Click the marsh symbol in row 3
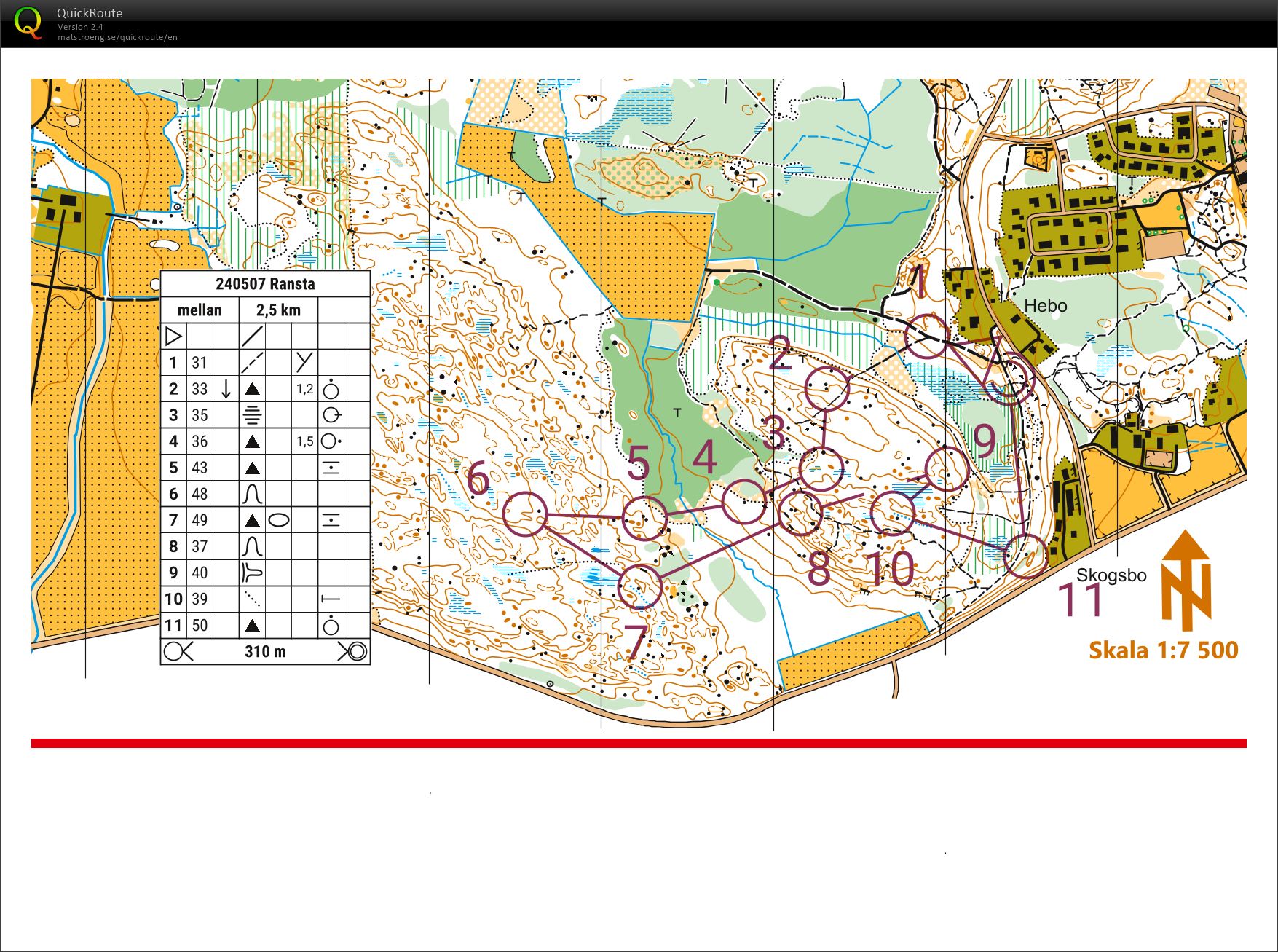The width and height of the screenshot is (1278, 952). coord(252,415)
